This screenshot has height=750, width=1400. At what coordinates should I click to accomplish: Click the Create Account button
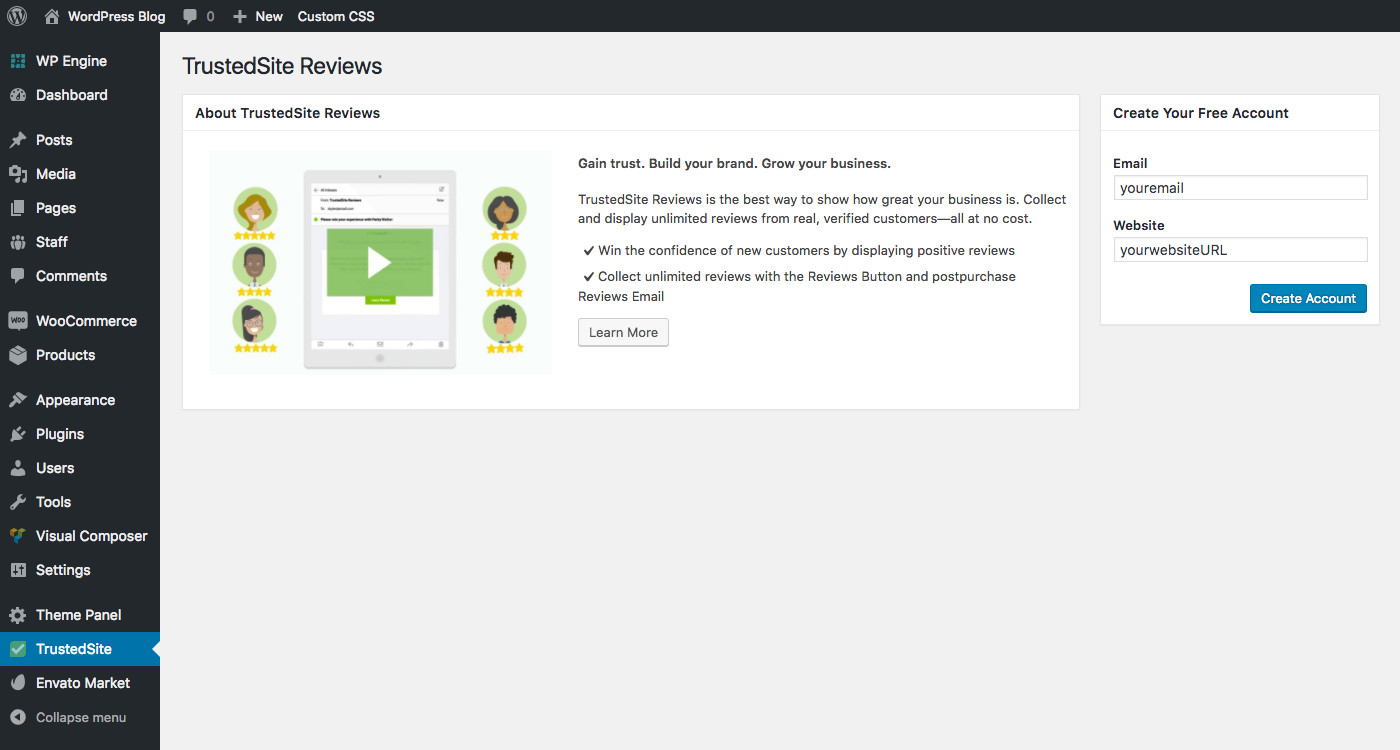[1308, 298]
